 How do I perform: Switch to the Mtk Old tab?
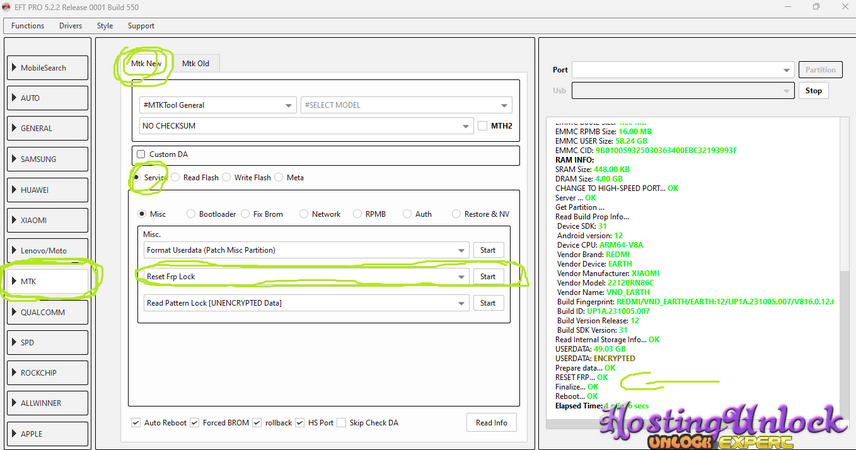(x=195, y=64)
